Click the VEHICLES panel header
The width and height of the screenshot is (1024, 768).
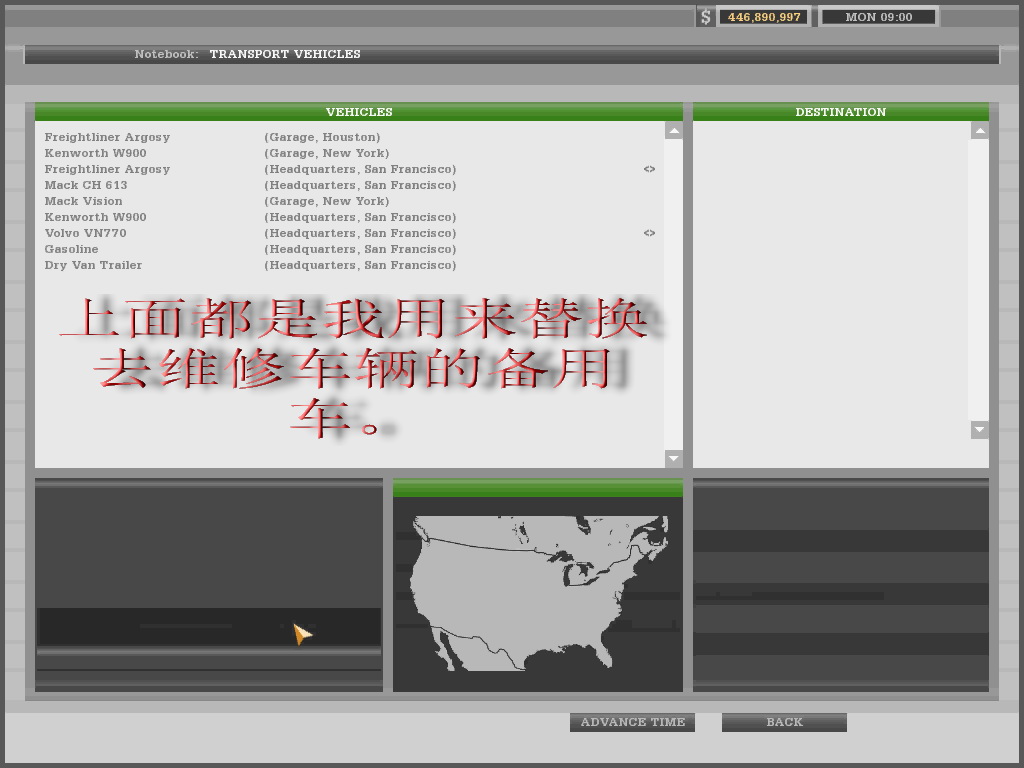[x=359, y=112]
